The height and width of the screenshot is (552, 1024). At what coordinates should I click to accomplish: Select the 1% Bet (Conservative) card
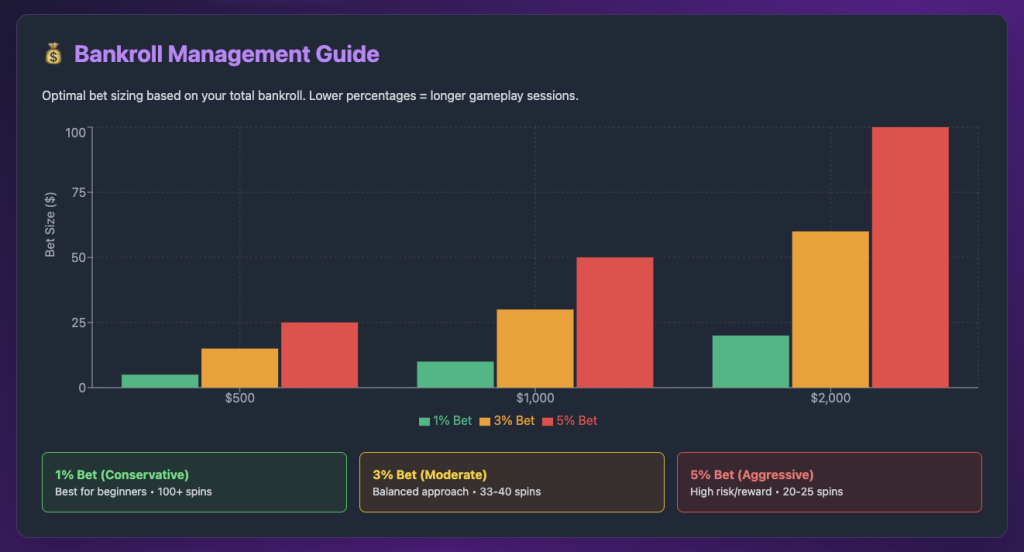194,482
